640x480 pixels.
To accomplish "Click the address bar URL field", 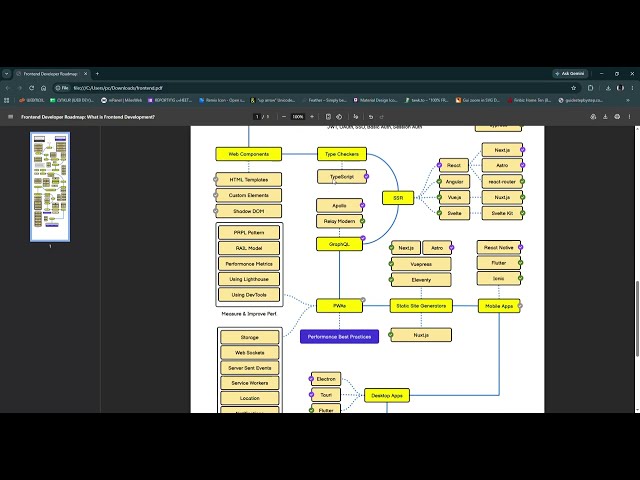I will (318, 88).
